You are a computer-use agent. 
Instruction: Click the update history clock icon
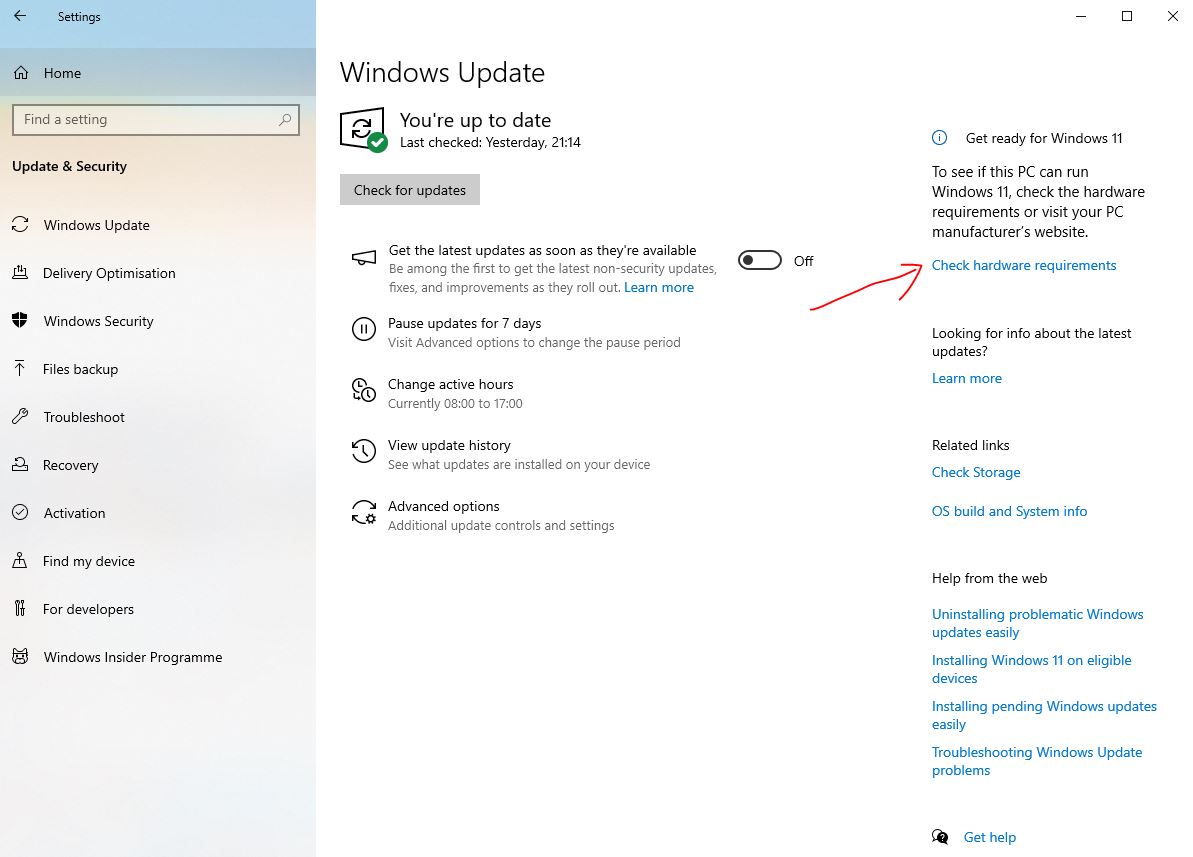pyautogui.click(x=364, y=451)
